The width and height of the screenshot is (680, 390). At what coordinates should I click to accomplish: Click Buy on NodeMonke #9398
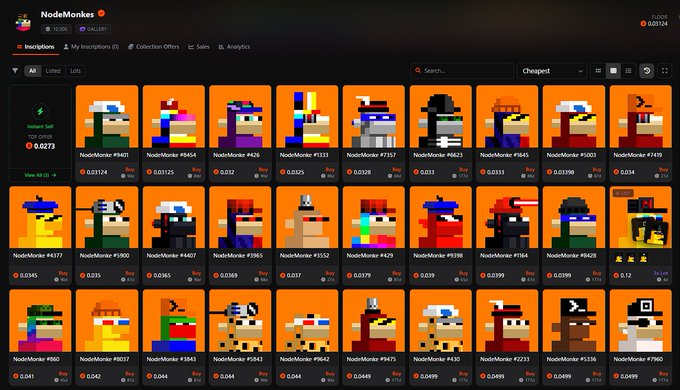[464, 273]
